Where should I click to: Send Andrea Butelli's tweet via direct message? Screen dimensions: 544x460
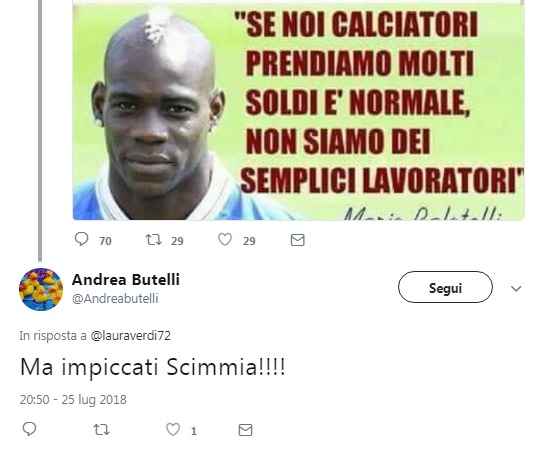pyautogui.click(x=245, y=430)
